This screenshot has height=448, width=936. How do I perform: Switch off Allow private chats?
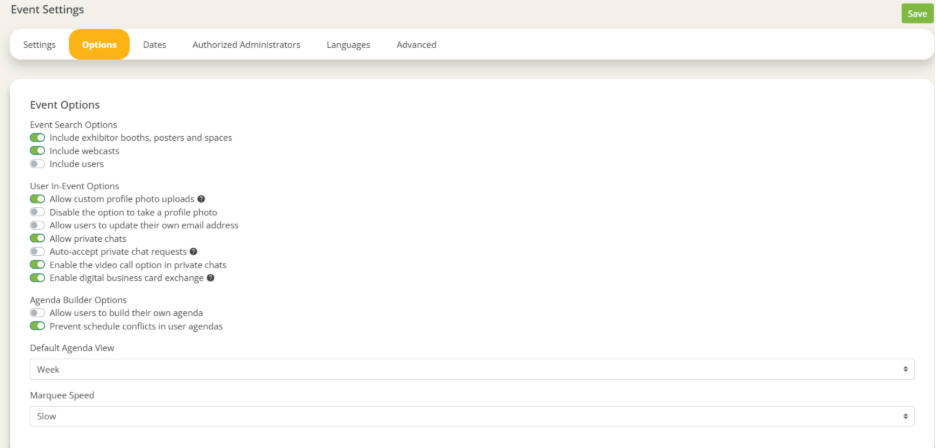pos(37,239)
